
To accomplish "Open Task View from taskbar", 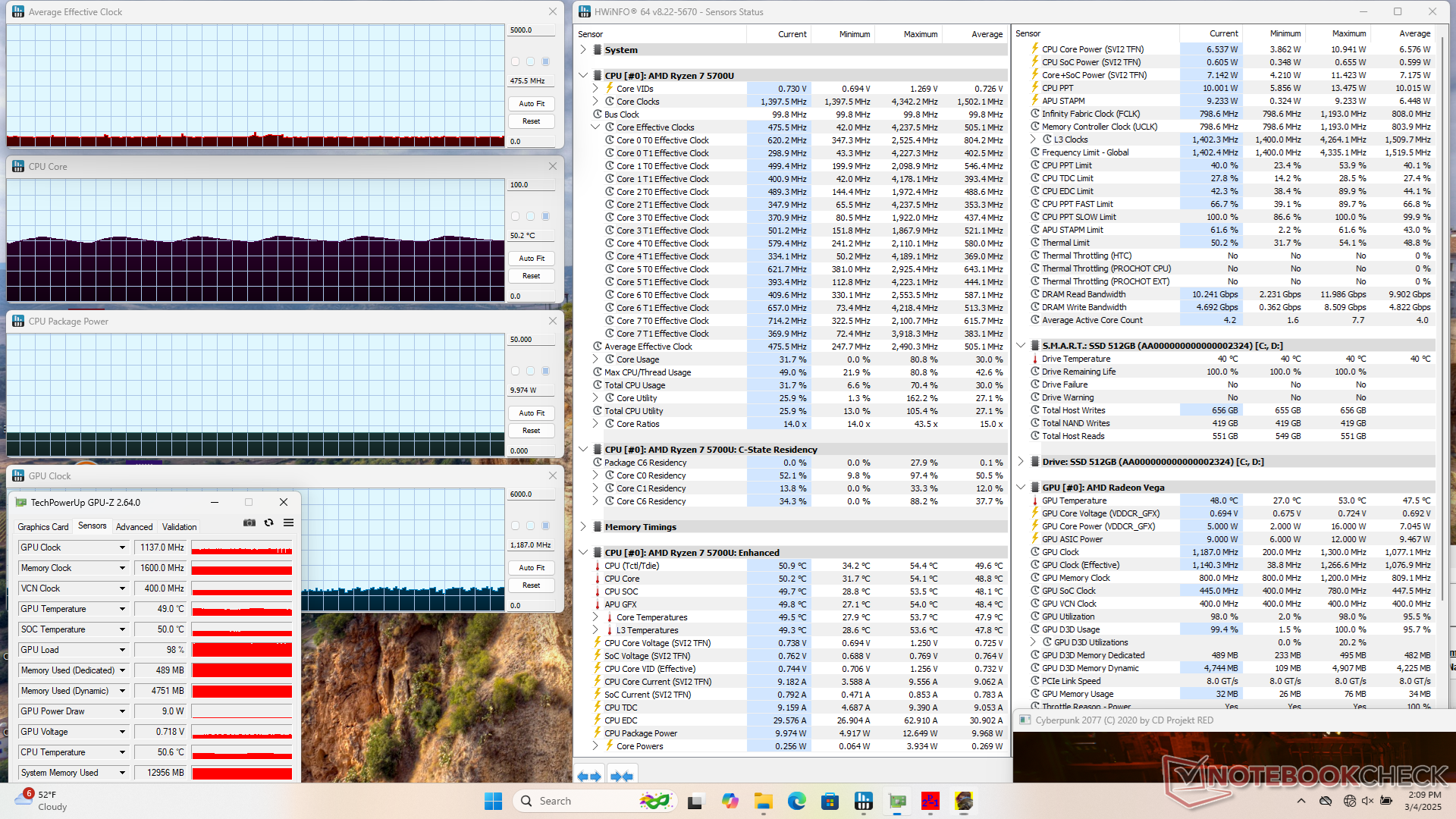I will (695, 801).
